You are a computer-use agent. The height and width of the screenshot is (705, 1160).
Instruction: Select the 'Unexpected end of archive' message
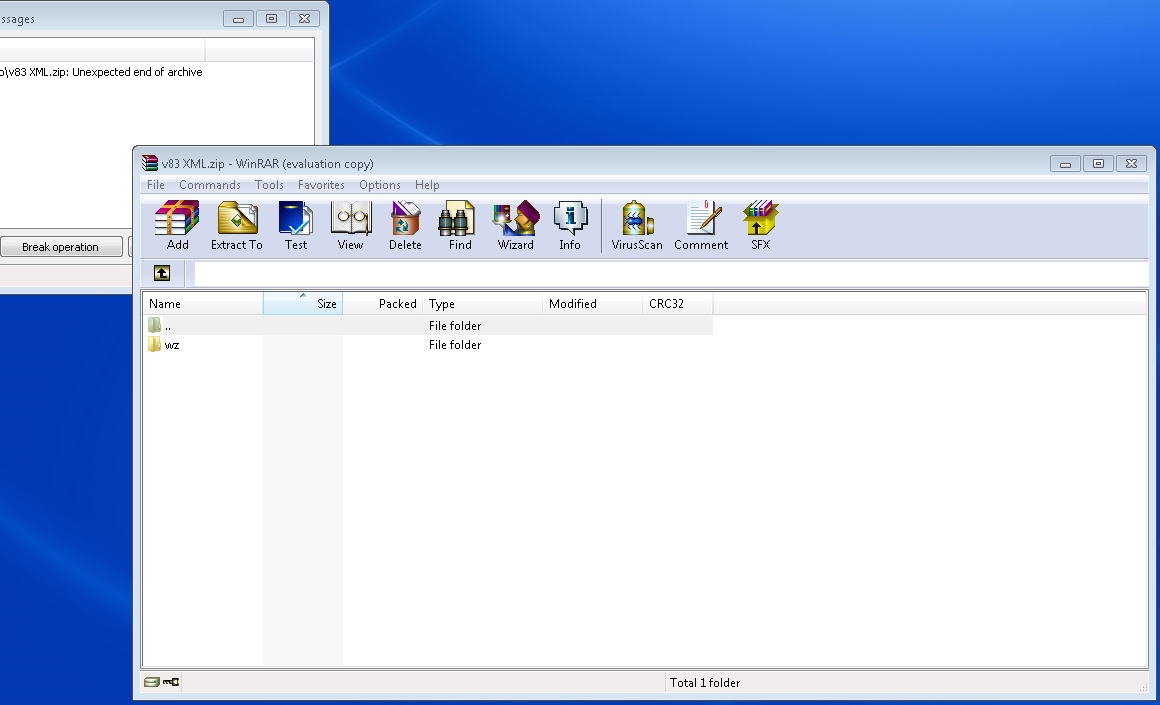101,72
